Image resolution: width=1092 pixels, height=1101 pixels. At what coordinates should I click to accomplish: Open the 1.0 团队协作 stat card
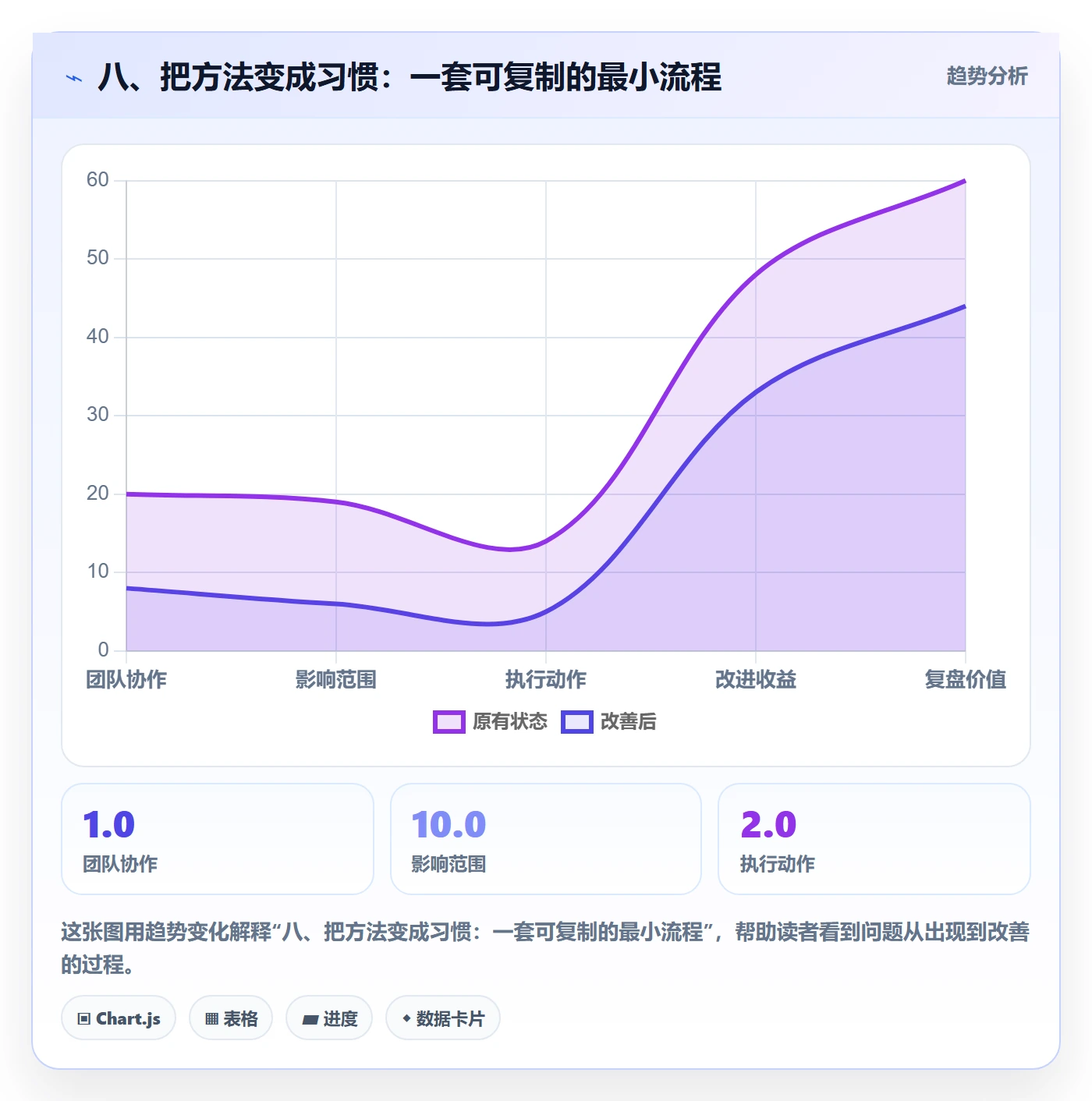(x=218, y=839)
